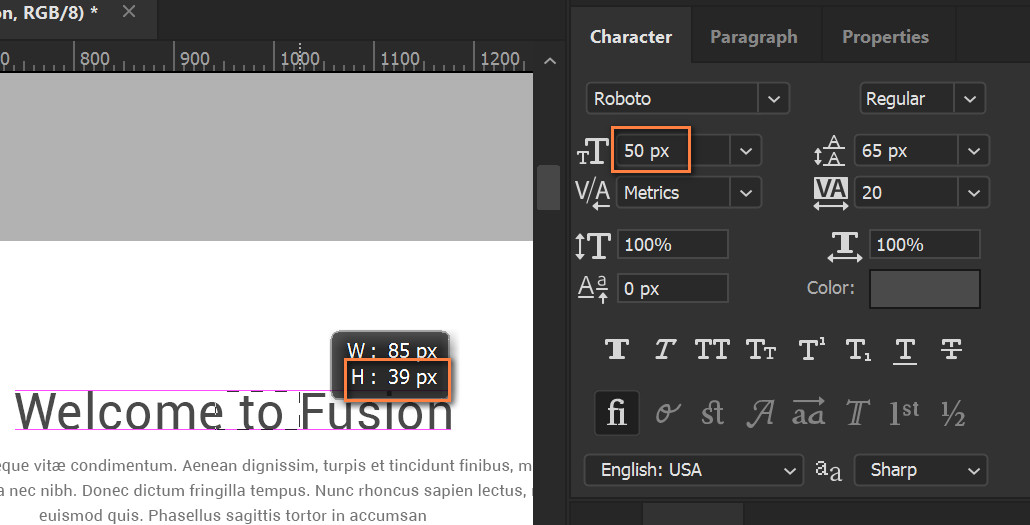Click the Stylistic Alternates (aa) icon
This screenshot has height=525, width=1030.
coord(808,412)
